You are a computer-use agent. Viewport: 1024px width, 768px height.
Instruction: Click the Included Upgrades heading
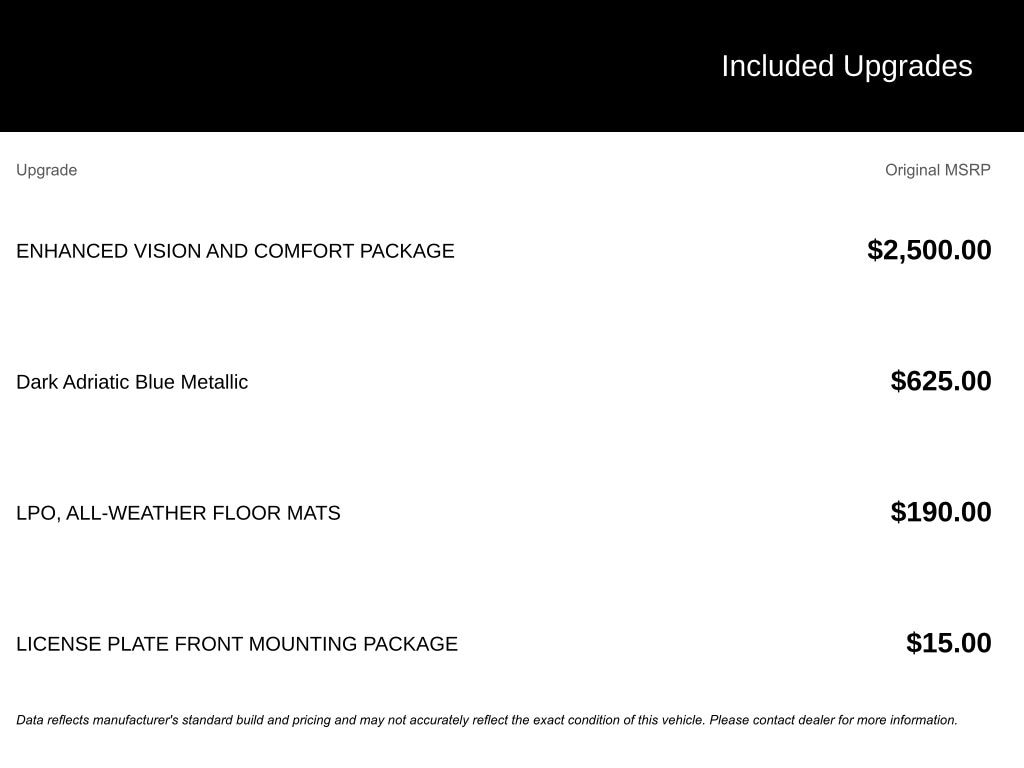(846, 66)
